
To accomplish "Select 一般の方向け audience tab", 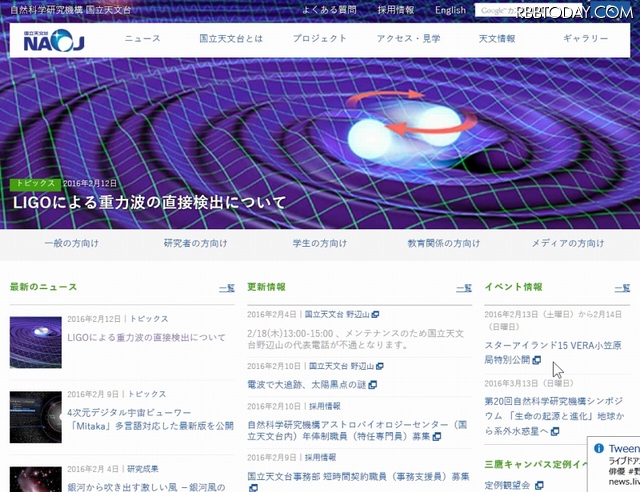I will pyautogui.click(x=71, y=244).
